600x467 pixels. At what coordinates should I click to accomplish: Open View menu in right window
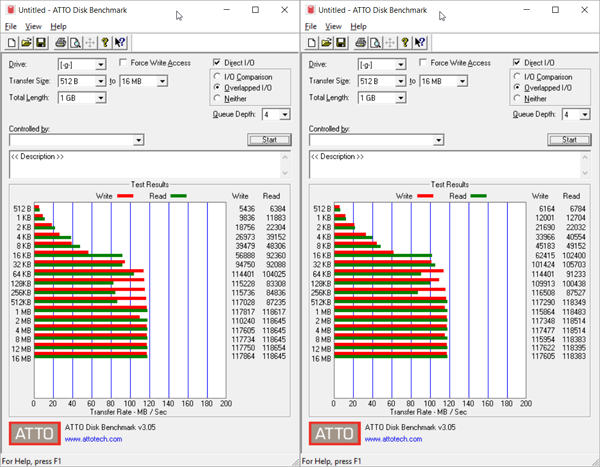pos(333,26)
